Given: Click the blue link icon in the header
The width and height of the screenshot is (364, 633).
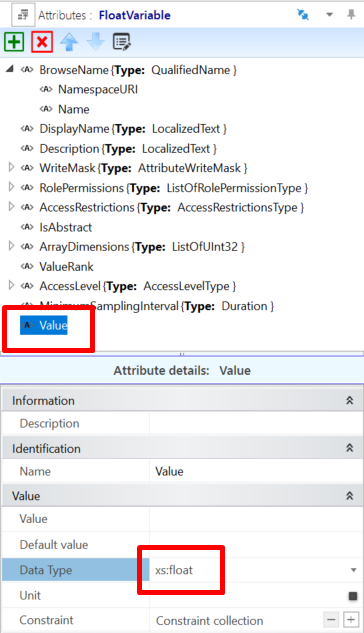Looking at the screenshot, I should point(303,15).
